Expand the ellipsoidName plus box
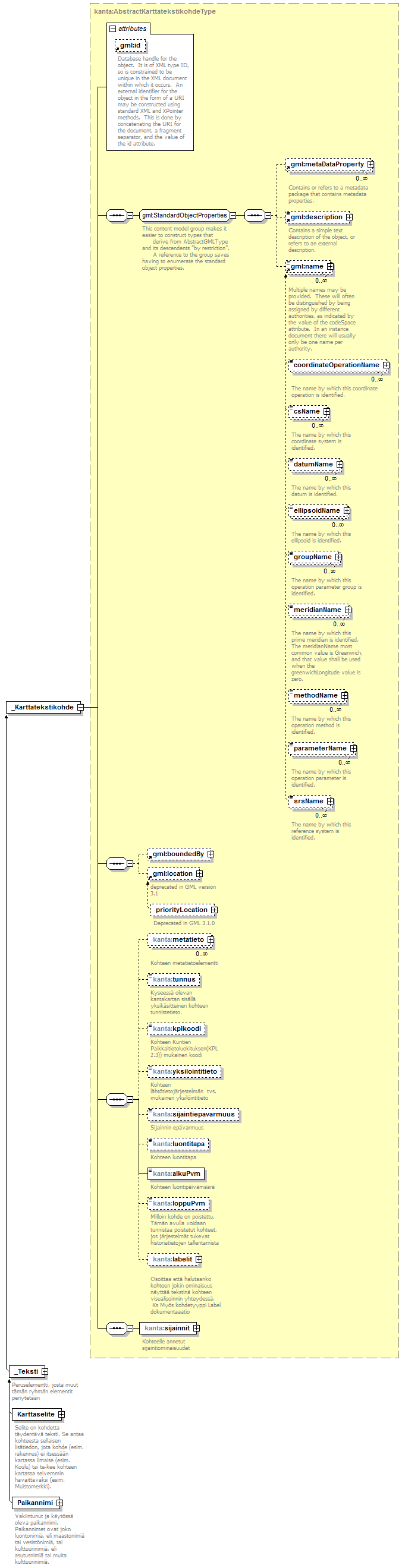 347,511
